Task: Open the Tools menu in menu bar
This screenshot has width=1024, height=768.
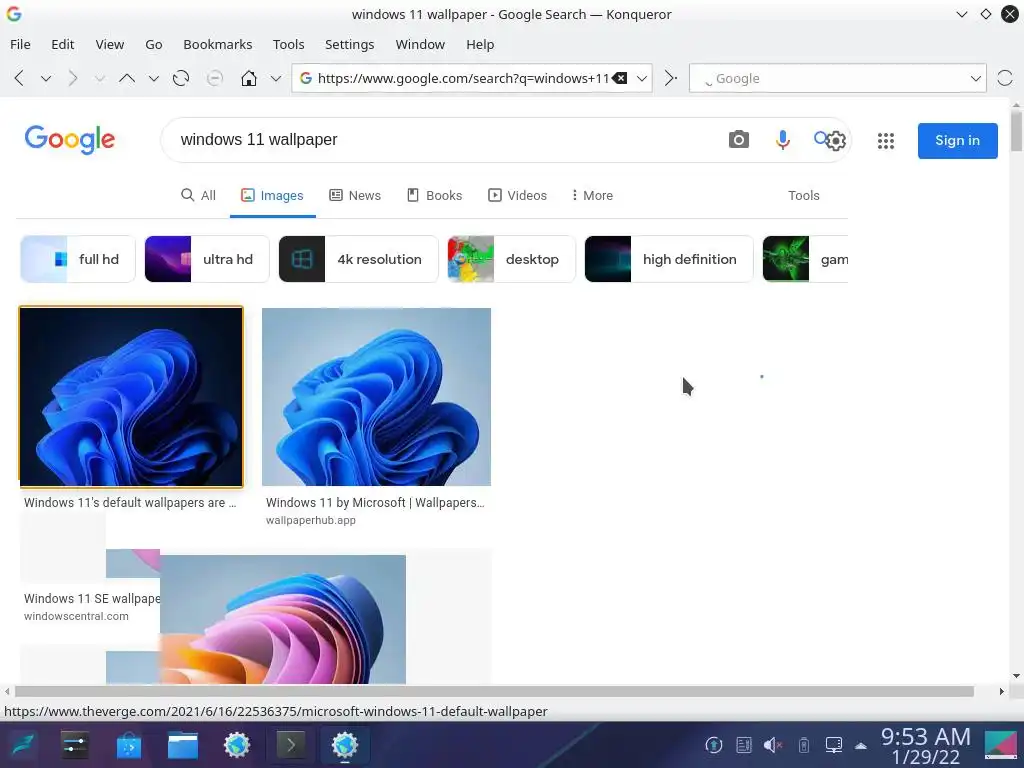Action: pos(289,44)
